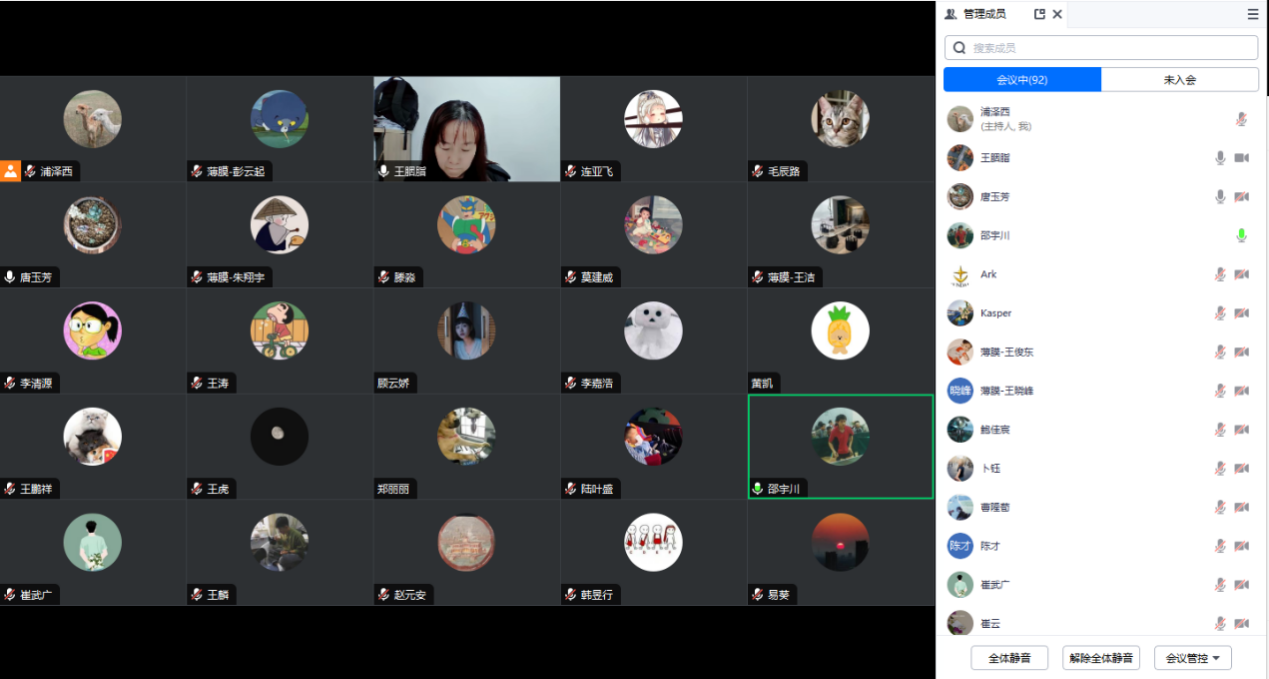The image size is (1269, 679).
Task: Click the microphone icon next to 唐玉芳 in list
Action: 1220,197
